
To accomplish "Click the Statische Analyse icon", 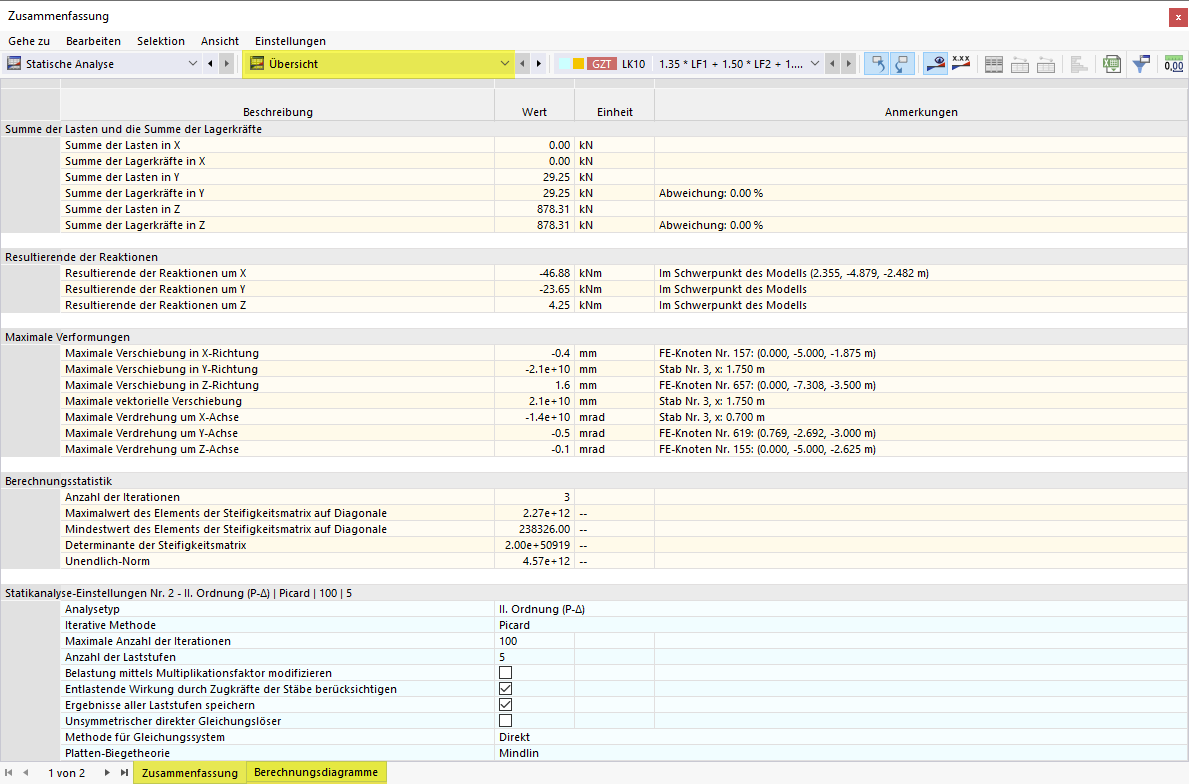I will (x=14, y=64).
